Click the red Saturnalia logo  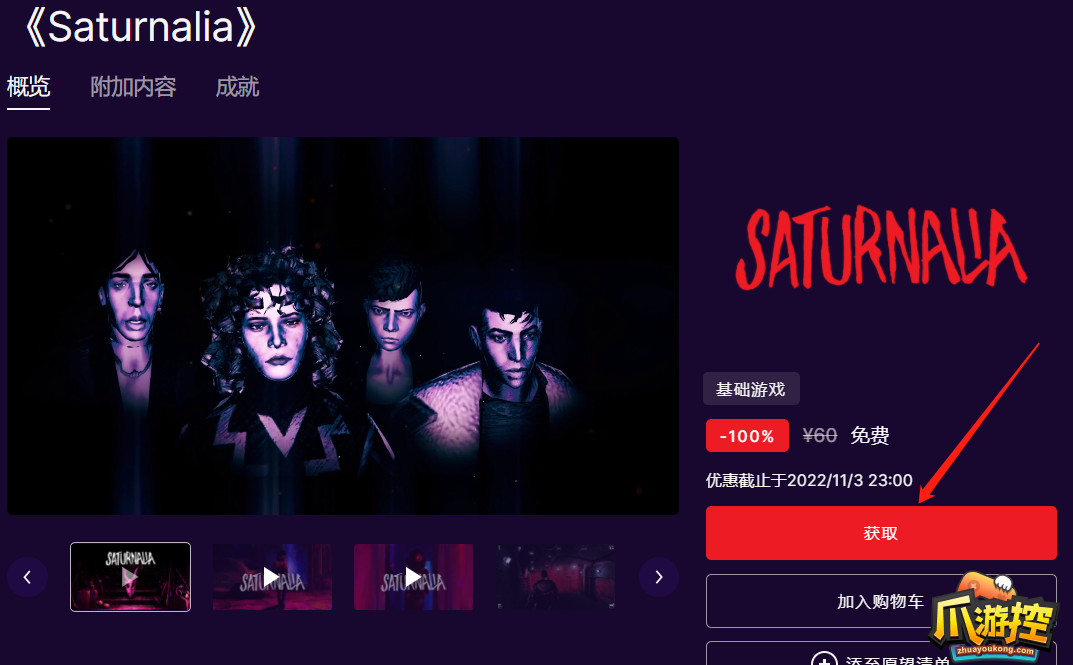[x=881, y=248]
